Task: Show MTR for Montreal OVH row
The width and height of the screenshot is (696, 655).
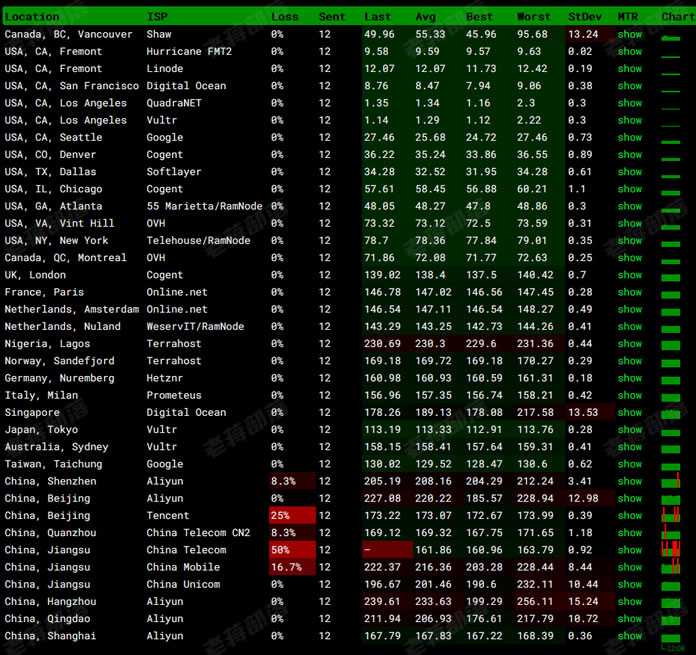Action: tap(629, 258)
